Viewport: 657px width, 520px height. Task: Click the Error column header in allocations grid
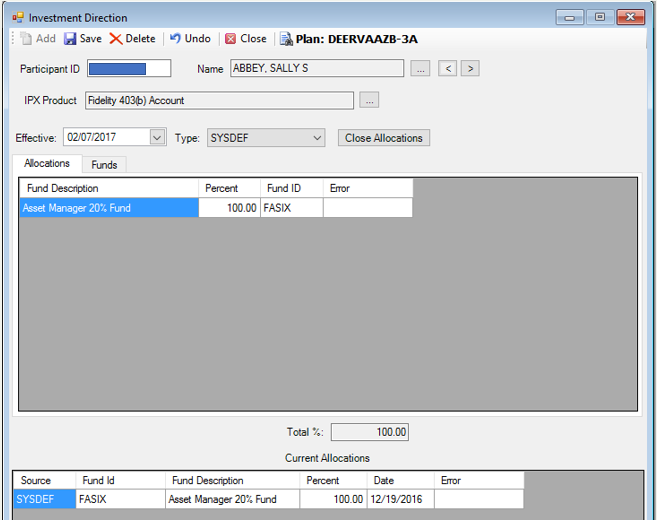368,188
